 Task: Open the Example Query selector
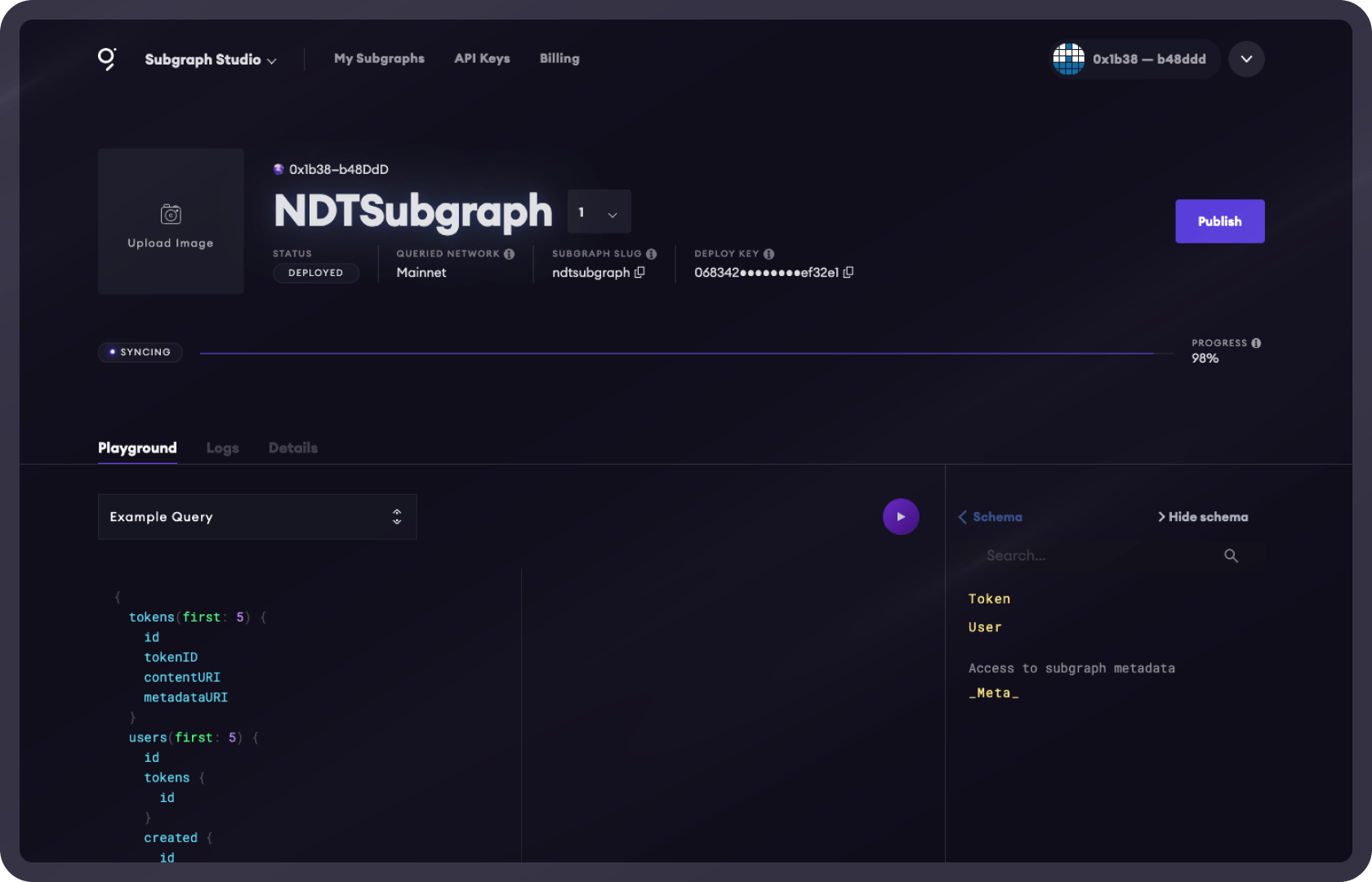(257, 517)
